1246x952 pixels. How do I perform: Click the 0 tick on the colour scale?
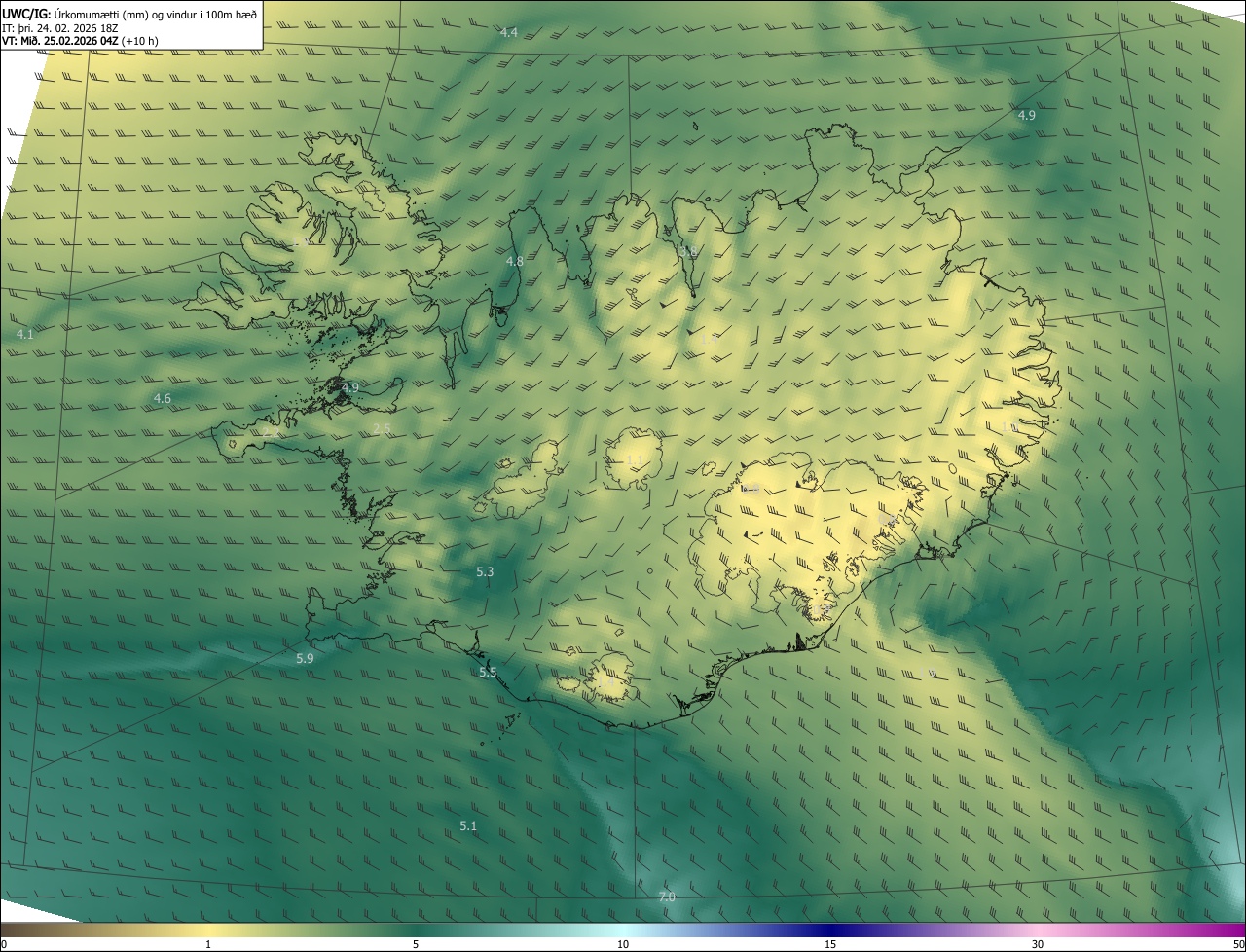(x=4, y=945)
